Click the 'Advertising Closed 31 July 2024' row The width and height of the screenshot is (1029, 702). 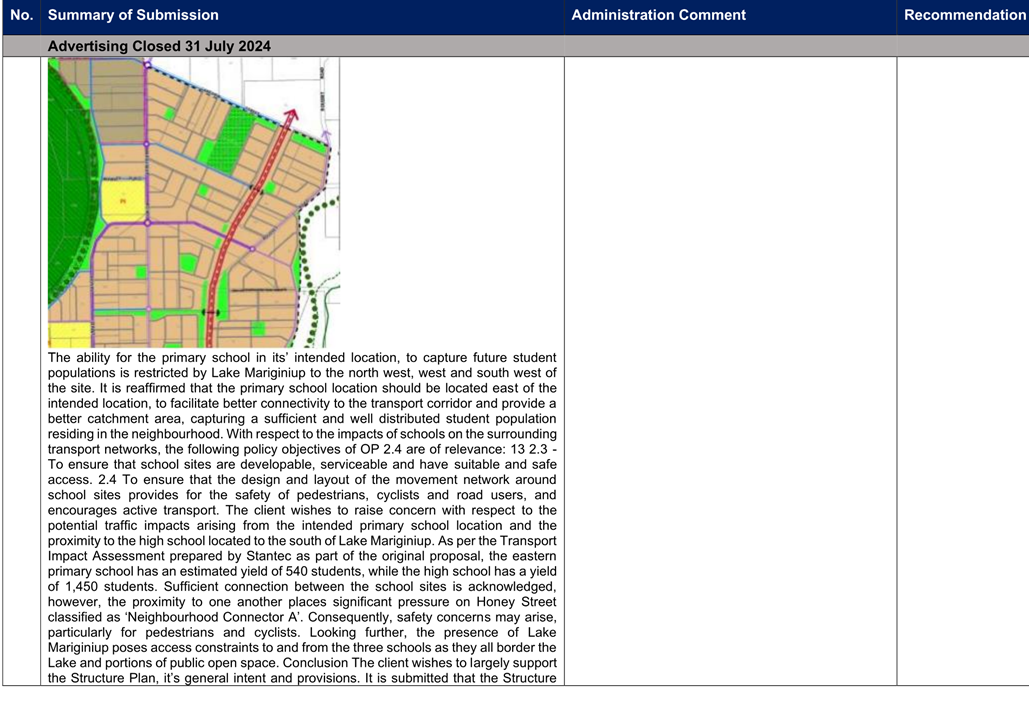(x=515, y=46)
